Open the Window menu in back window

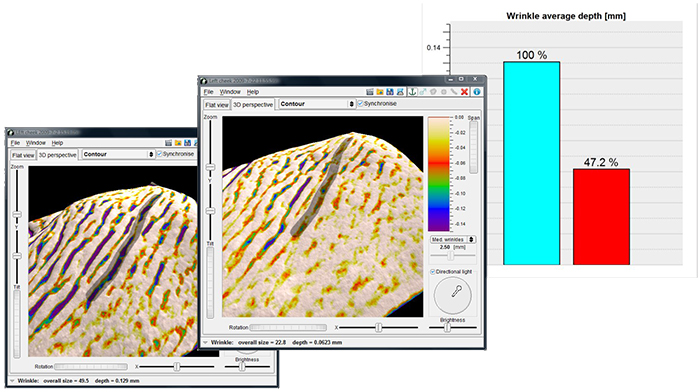[36, 143]
